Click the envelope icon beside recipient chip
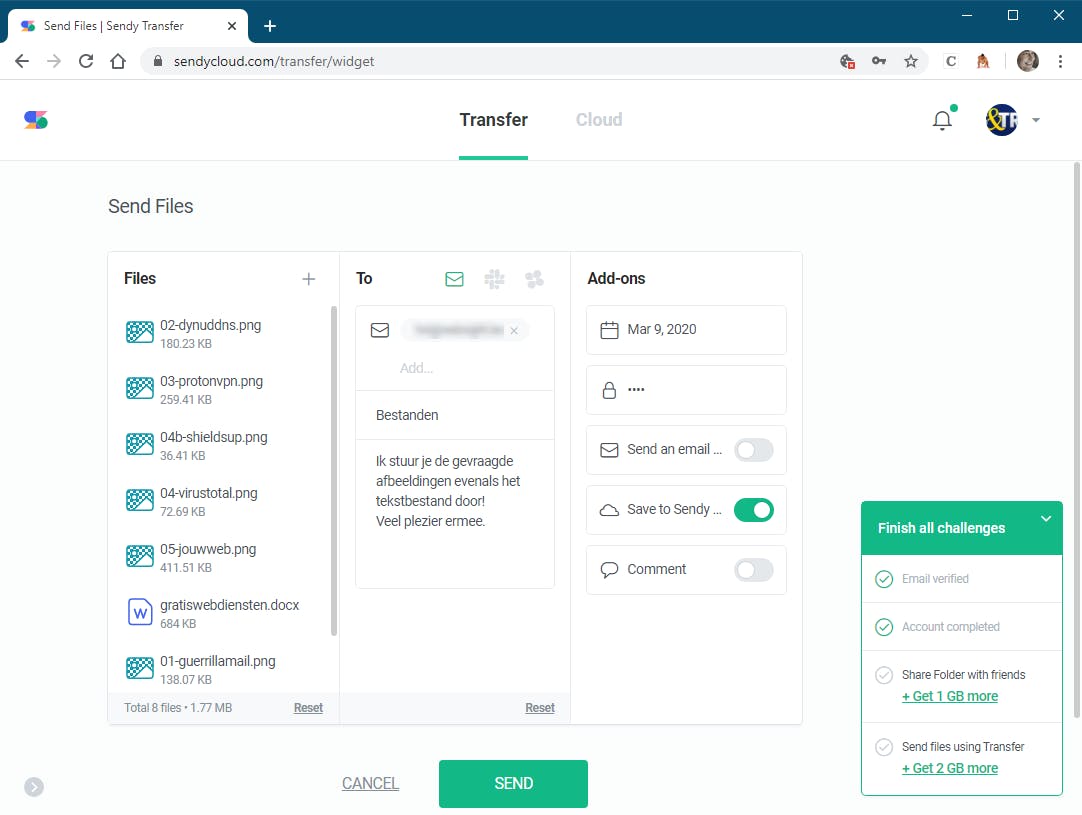The image size is (1082, 815). pyautogui.click(x=380, y=331)
